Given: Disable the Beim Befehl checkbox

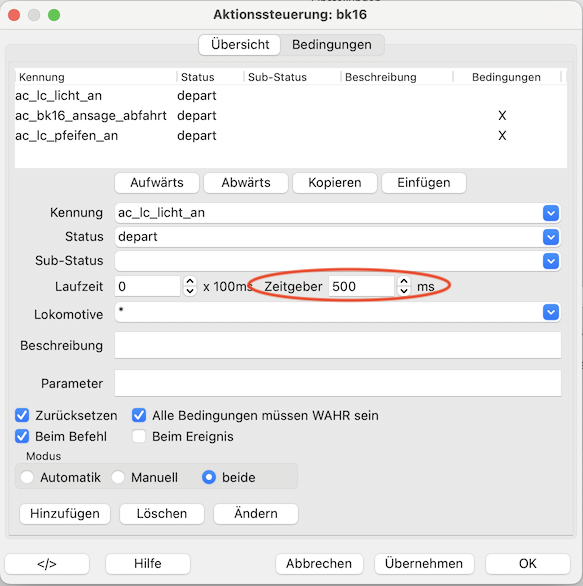Looking at the screenshot, I should 22,436.
